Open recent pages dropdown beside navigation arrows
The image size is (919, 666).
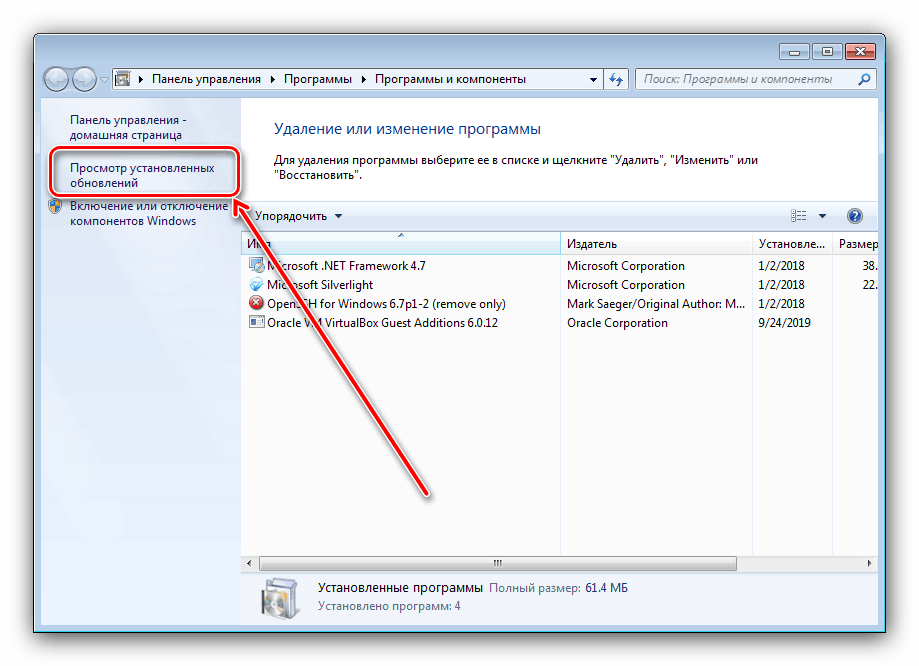click(x=104, y=80)
